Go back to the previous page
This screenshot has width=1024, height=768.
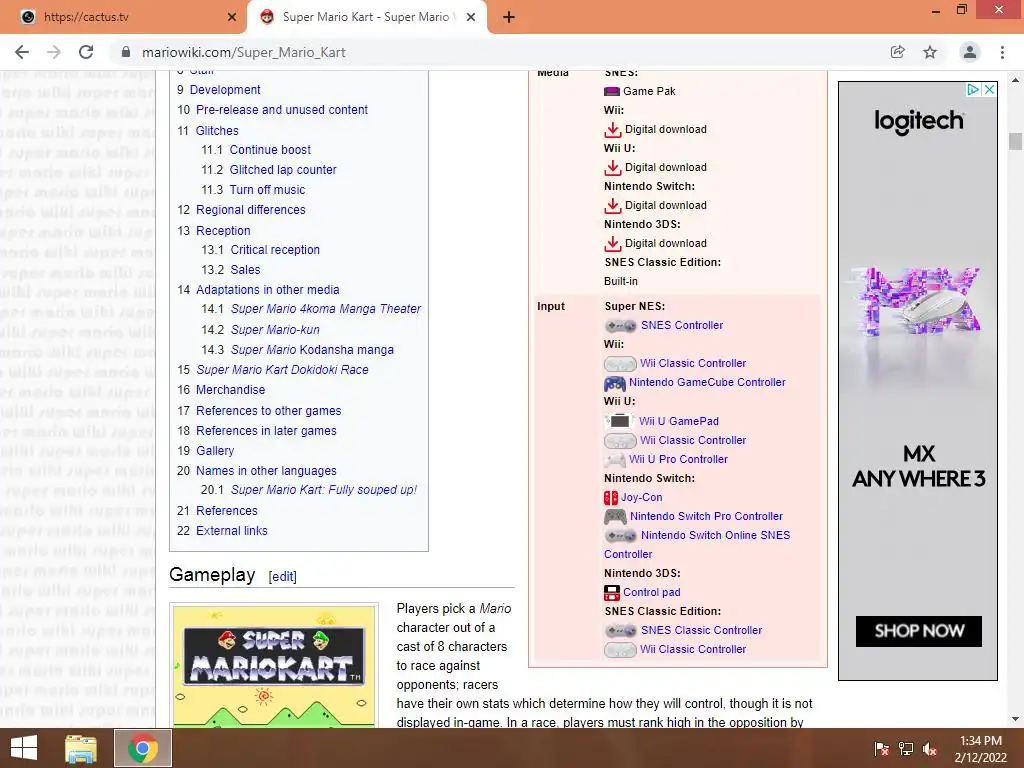22,52
